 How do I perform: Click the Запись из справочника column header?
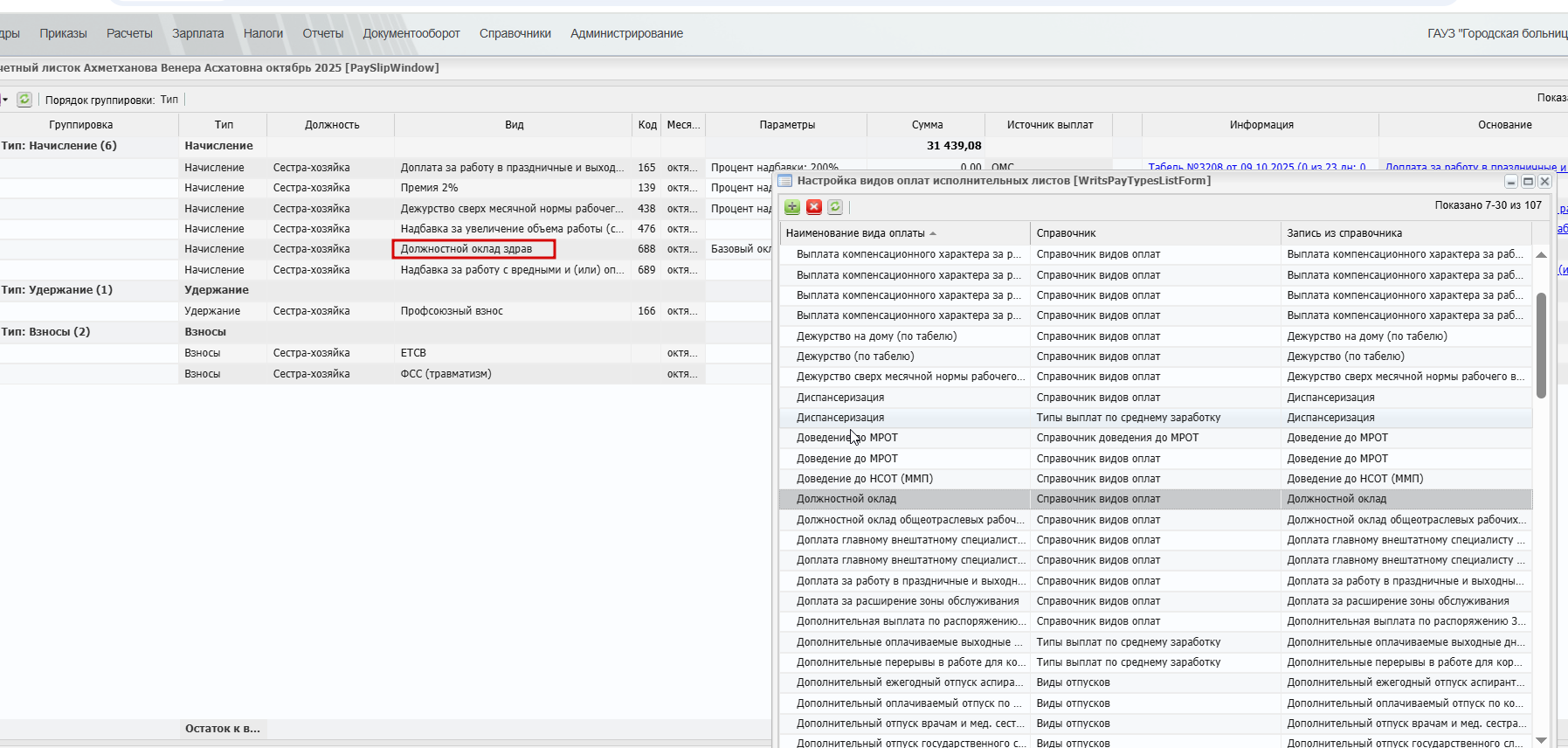coord(1406,233)
